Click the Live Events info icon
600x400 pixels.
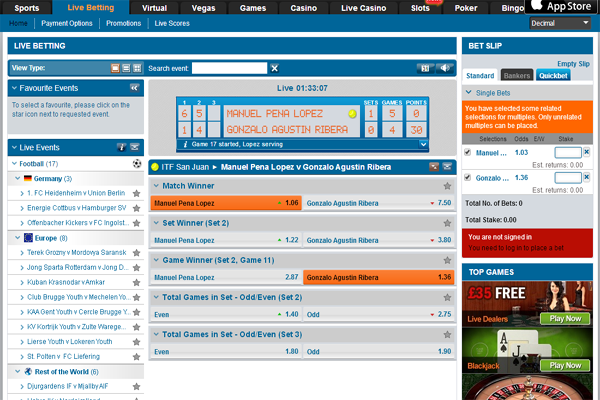122,147
